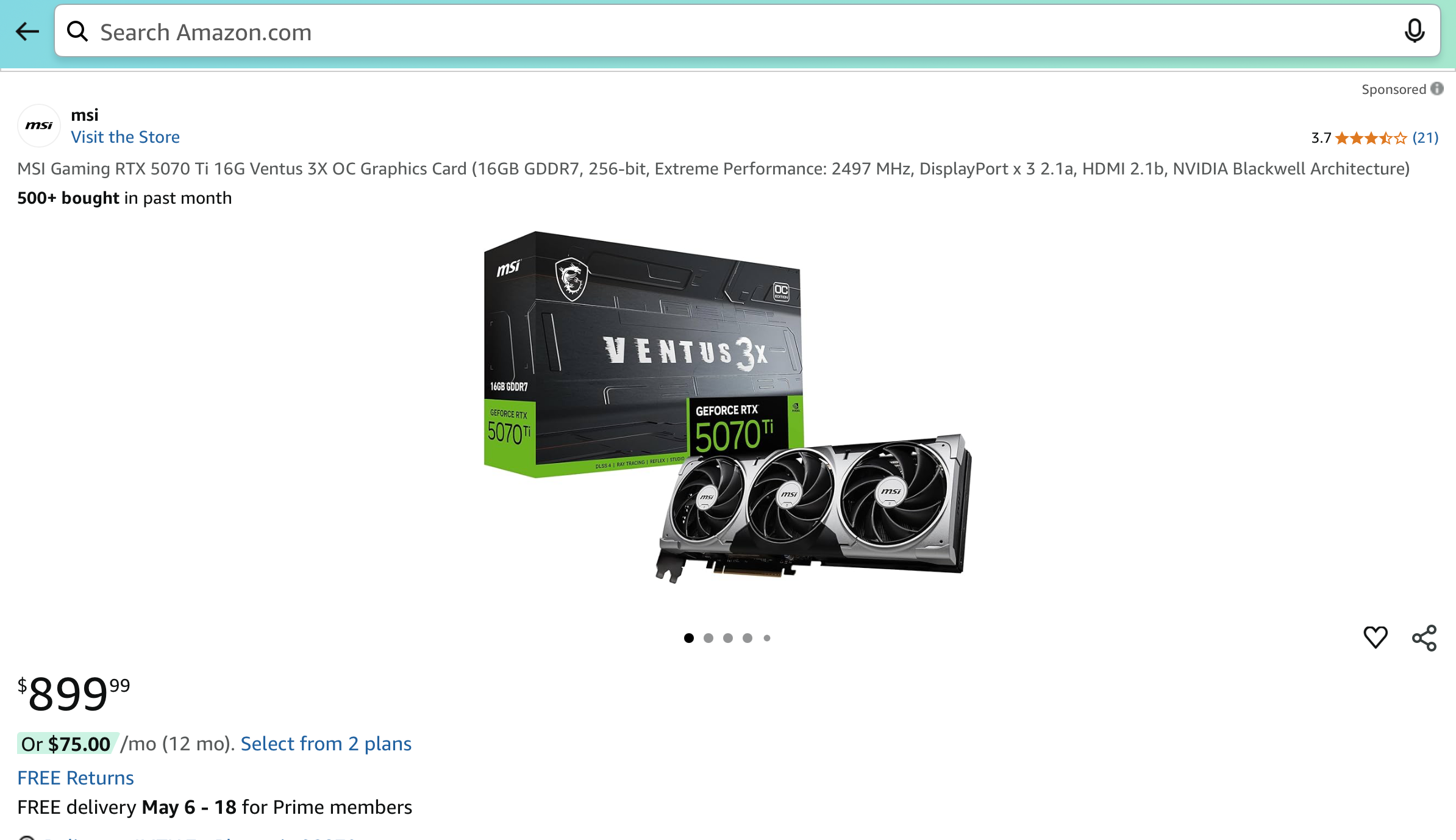The width and height of the screenshot is (1456, 840).
Task: Enlarge the RTX 5070 Ti product photo
Action: point(727,407)
